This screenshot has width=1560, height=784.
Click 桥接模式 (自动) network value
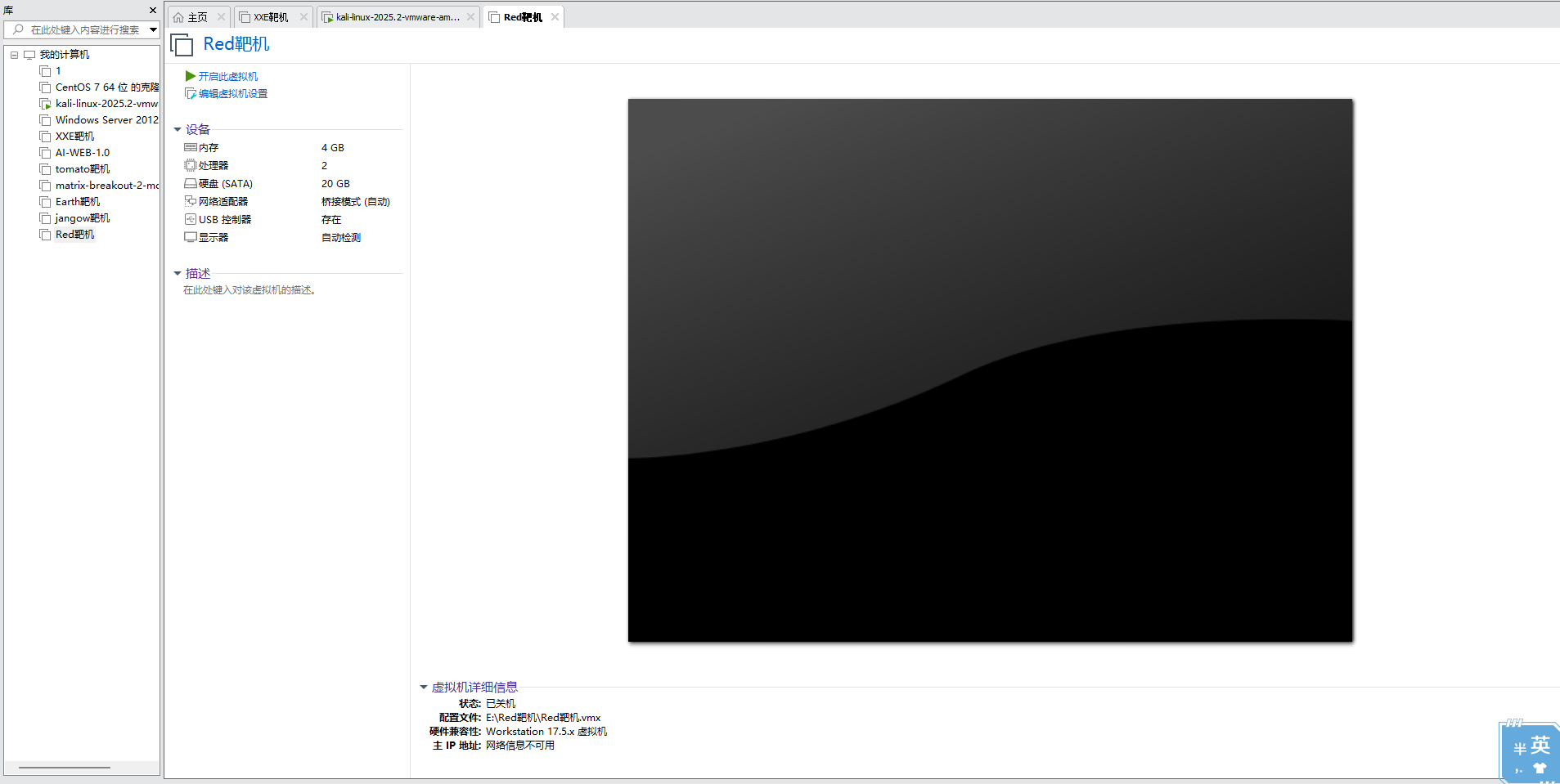(x=356, y=202)
